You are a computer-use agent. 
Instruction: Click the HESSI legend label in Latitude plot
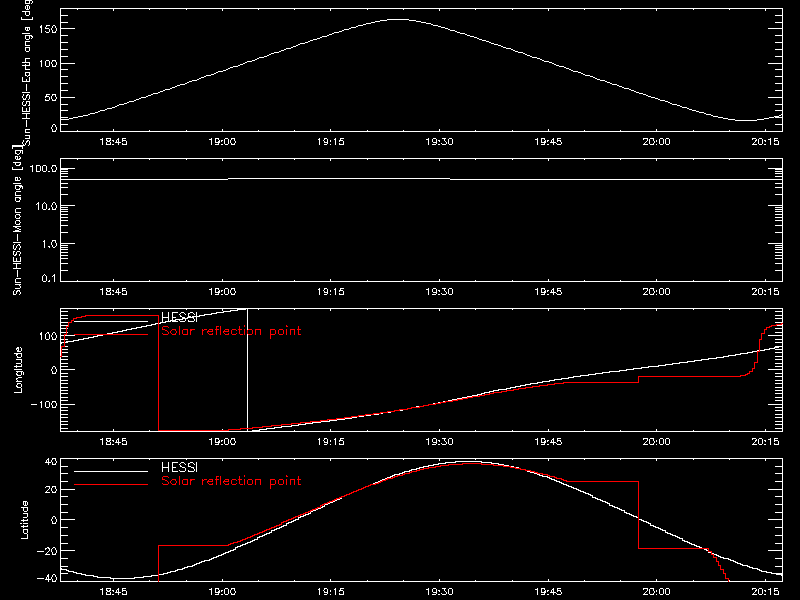pos(180,467)
